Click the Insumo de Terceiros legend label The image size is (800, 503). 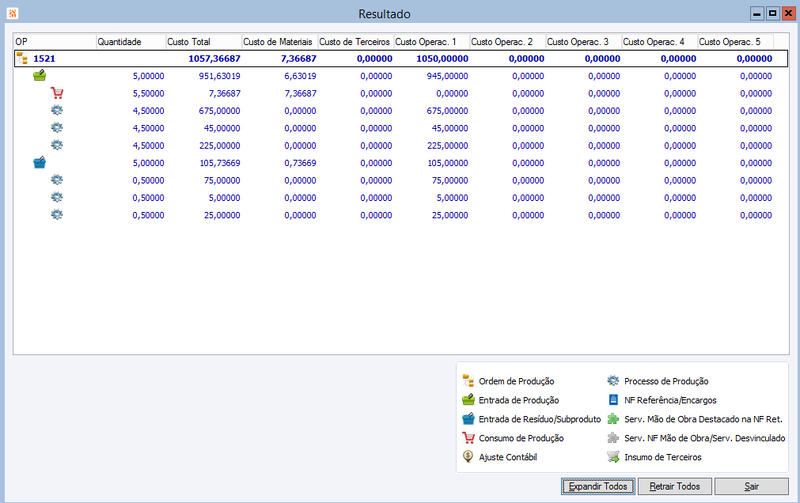(663, 457)
